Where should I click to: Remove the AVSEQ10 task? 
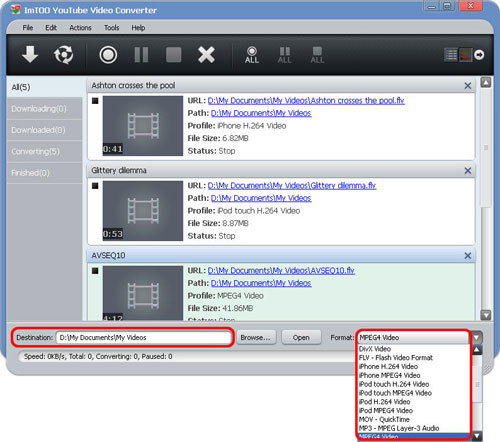[468, 256]
